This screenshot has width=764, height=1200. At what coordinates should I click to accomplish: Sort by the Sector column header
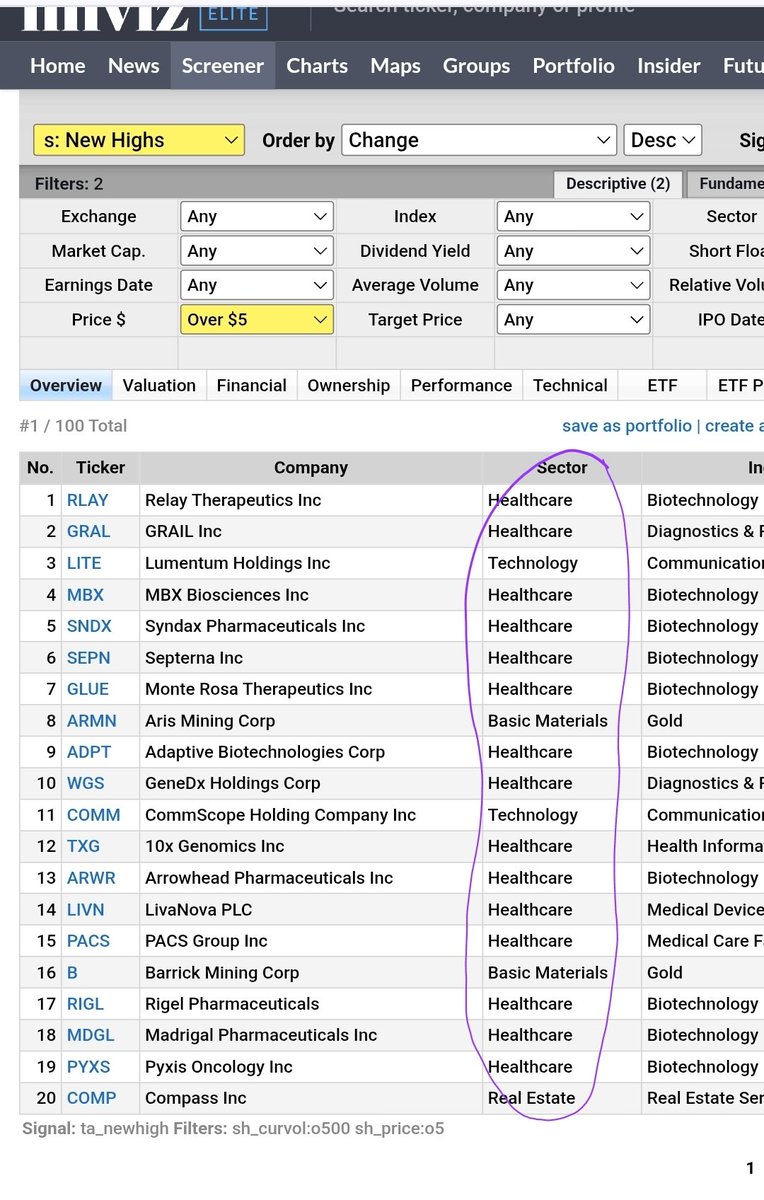(x=562, y=467)
